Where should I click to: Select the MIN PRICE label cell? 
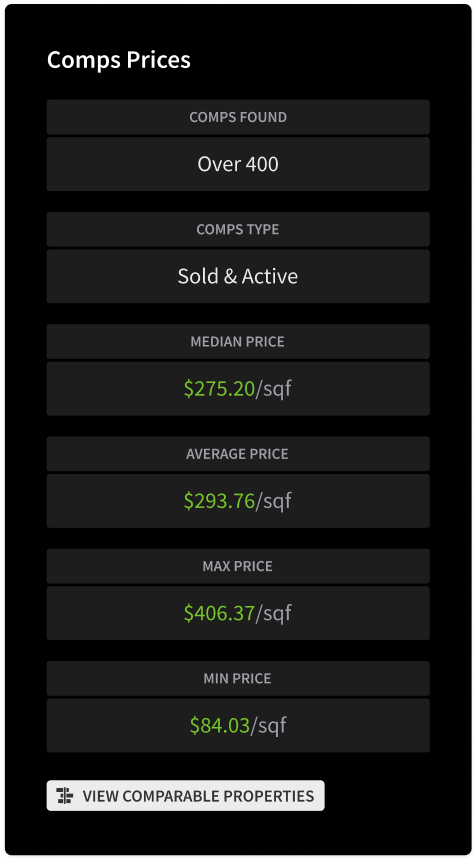pyautogui.click(x=238, y=678)
